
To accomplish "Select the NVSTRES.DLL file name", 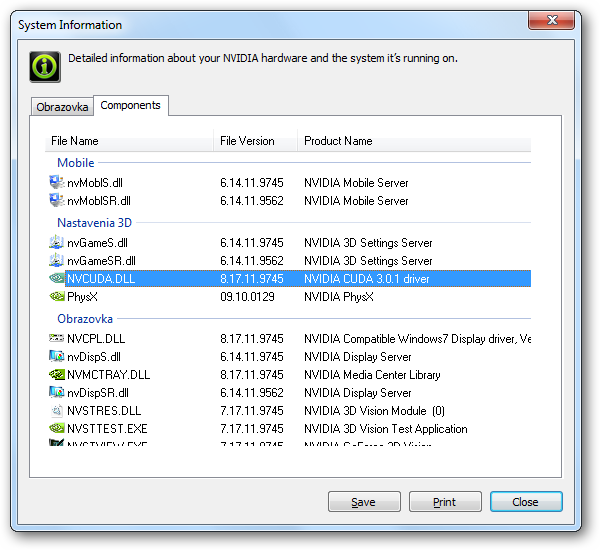I will (104, 411).
